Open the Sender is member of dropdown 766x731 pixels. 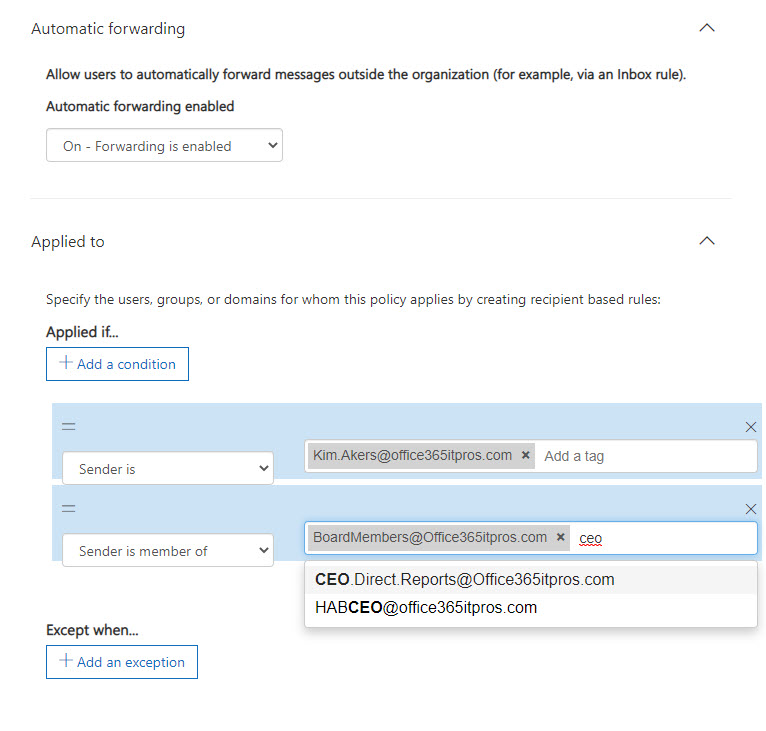coord(168,550)
